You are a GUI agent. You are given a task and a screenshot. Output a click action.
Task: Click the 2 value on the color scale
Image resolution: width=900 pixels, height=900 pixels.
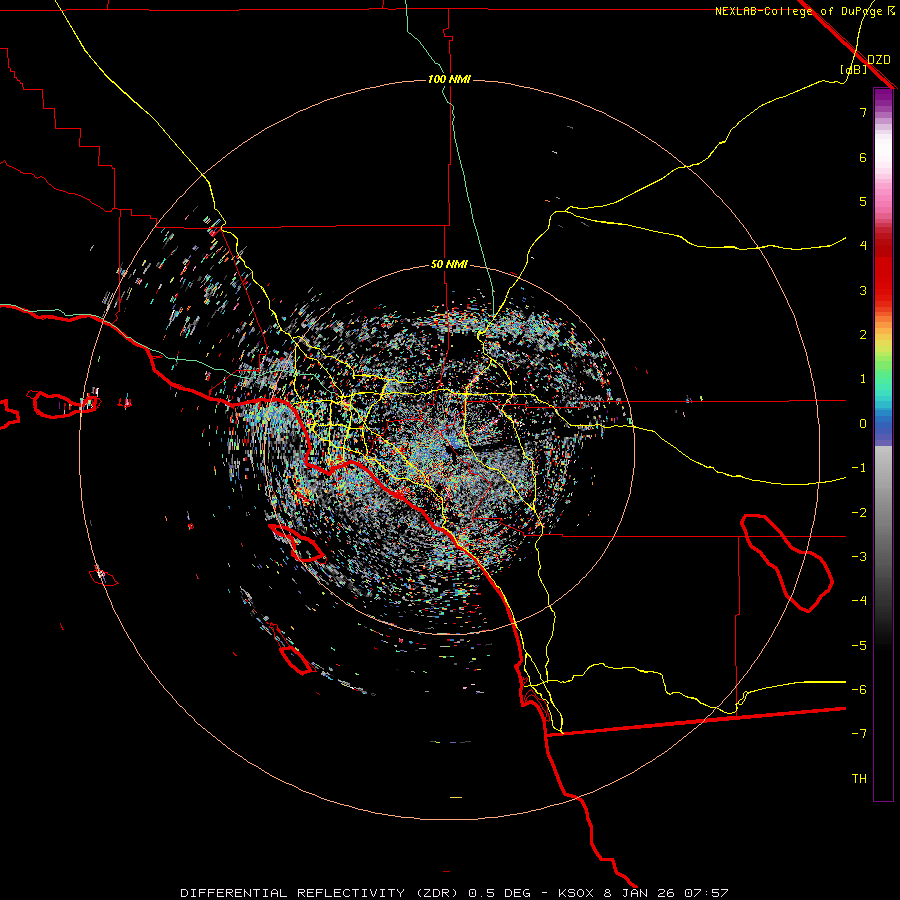coord(863,335)
